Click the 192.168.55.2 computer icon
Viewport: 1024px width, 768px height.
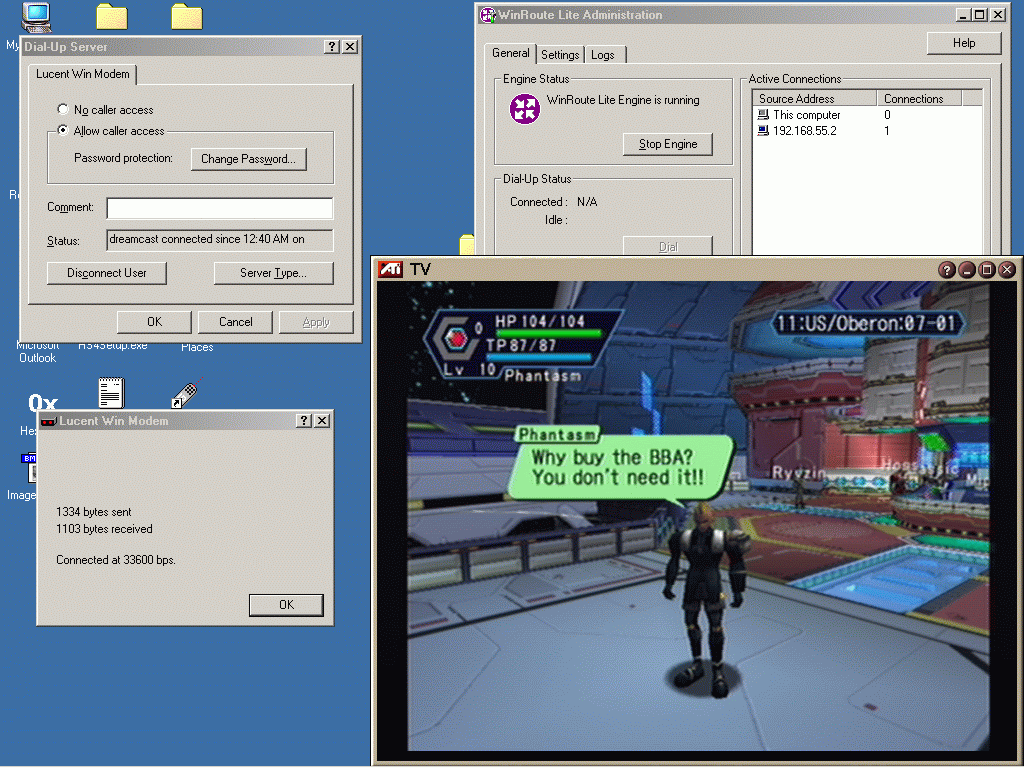pos(763,131)
